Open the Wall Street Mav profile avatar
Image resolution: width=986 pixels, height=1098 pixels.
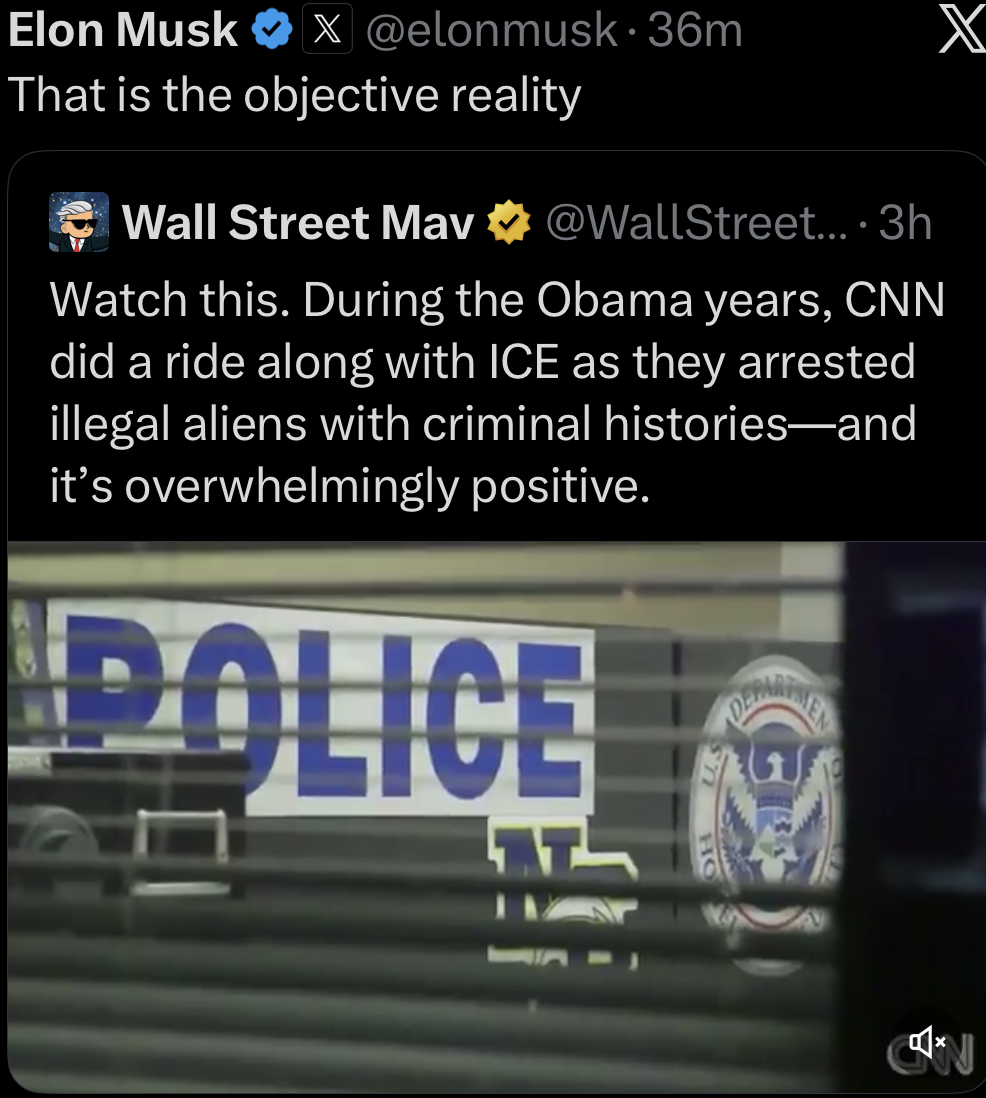click(x=78, y=222)
